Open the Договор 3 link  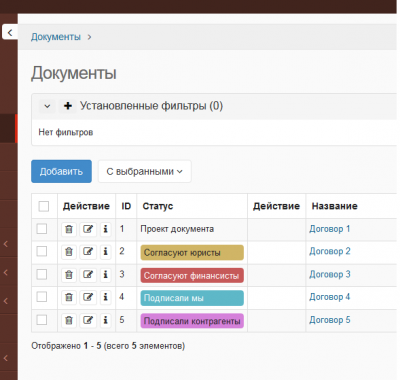pos(330,274)
